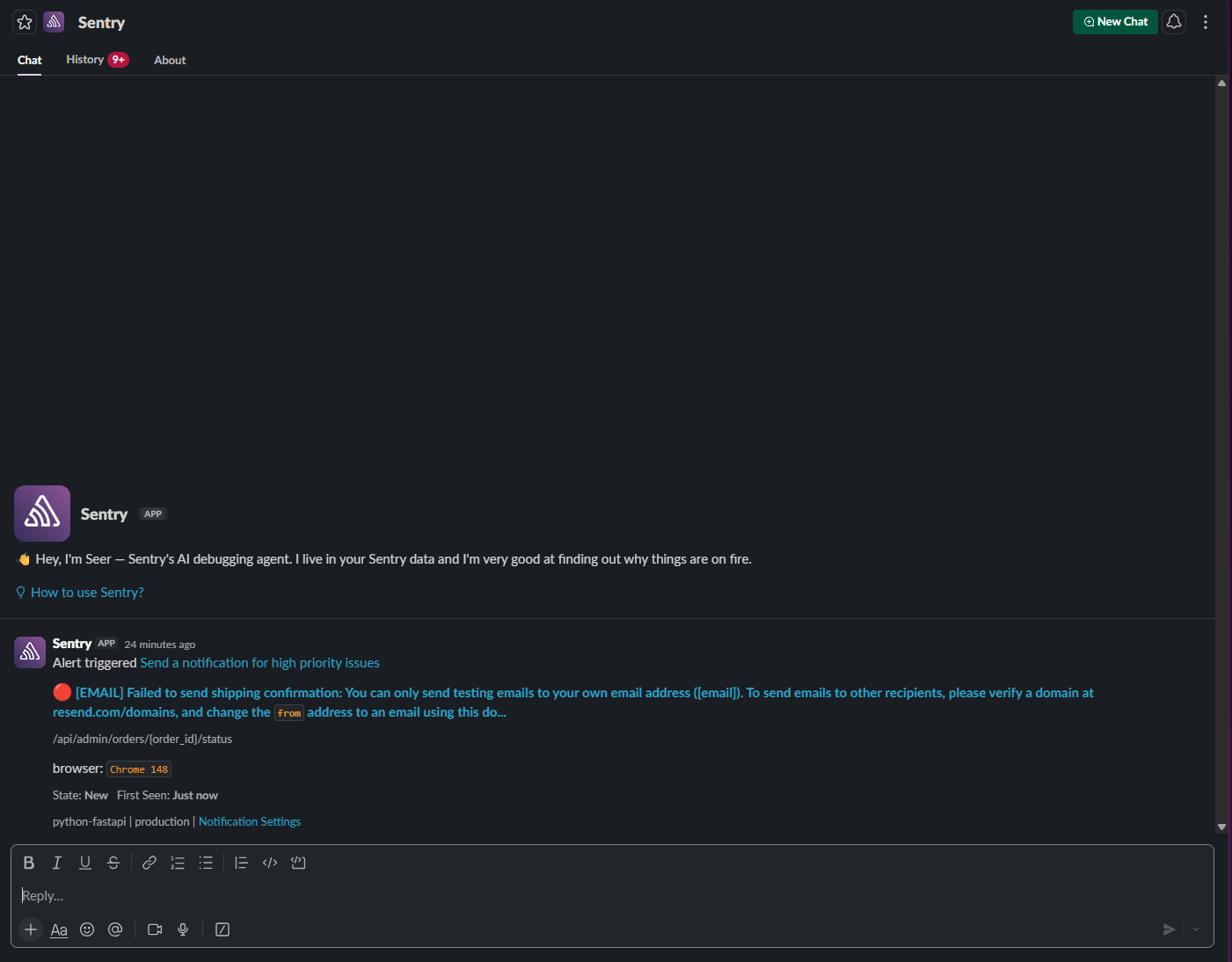Insert a blockquote
This screenshot has height=962, width=1232.
[x=241, y=863]
